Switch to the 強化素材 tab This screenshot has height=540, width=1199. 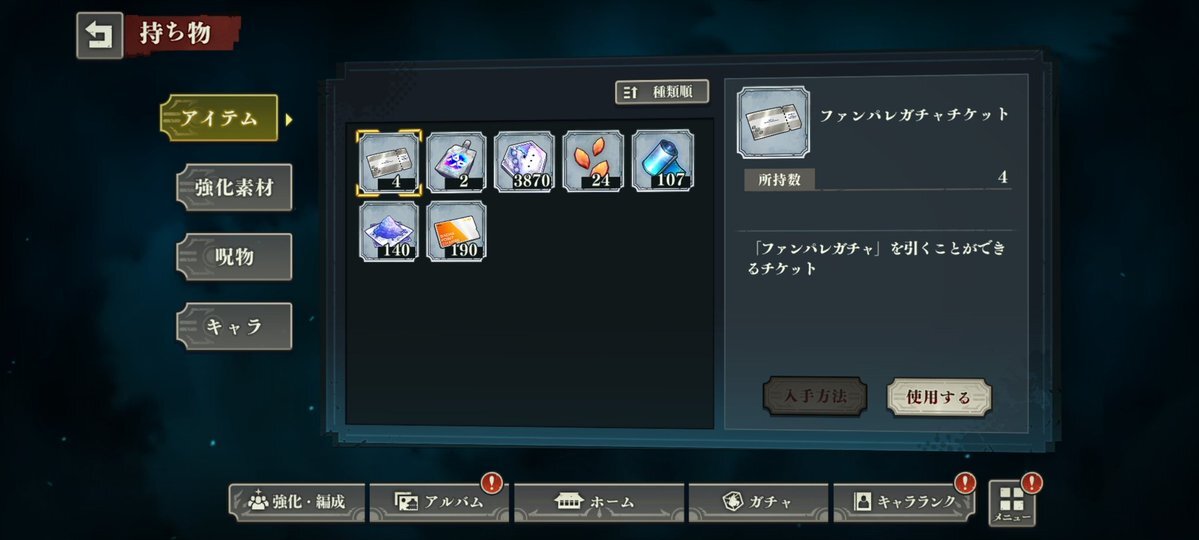pyautogui.click(x=234, y=187)
